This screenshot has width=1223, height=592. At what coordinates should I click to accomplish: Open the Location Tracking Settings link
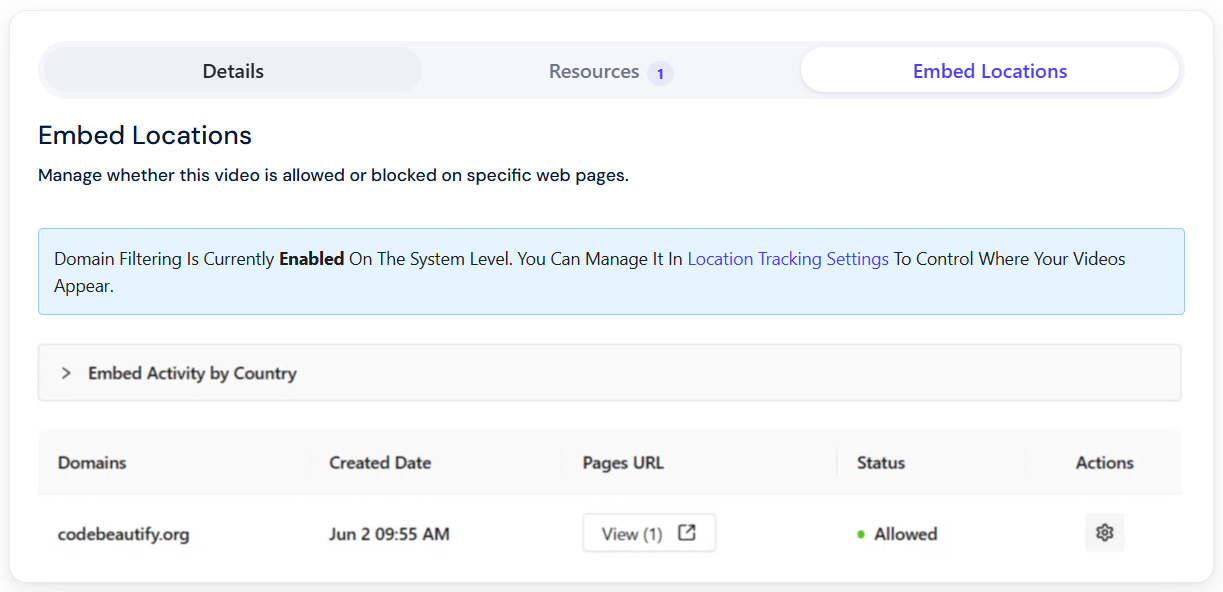(x=788, y=259)
